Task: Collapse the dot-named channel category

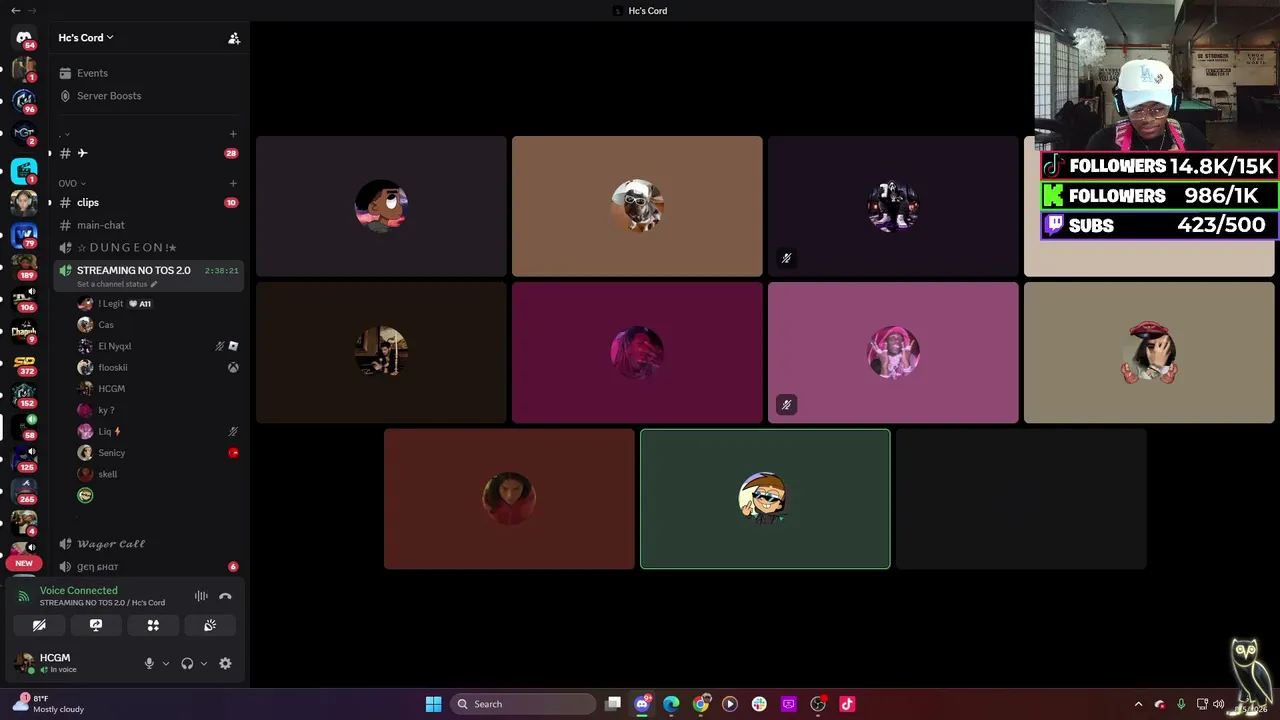Action: (x=65, y=134)
